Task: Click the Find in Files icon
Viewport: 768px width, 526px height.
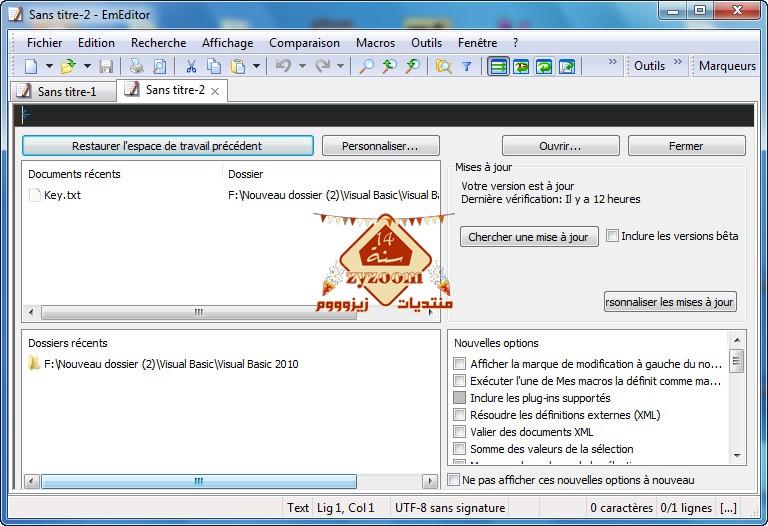Action: tap(444, 66)
